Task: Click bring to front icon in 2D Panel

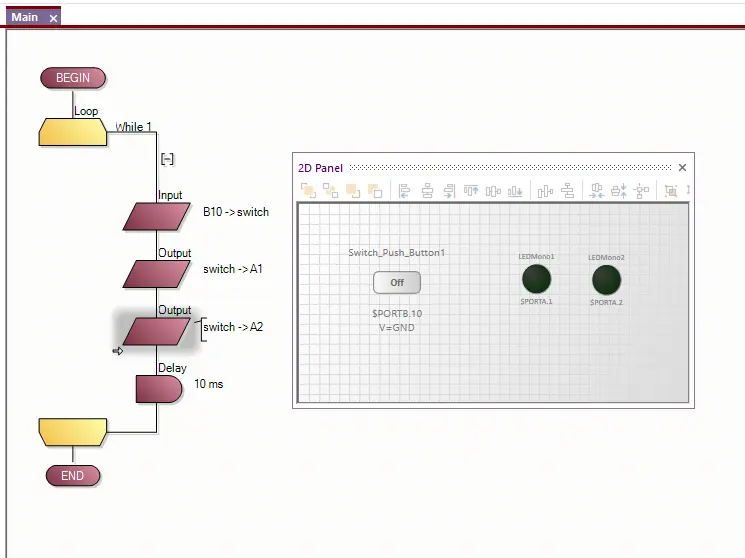Action: click(309, 191)
